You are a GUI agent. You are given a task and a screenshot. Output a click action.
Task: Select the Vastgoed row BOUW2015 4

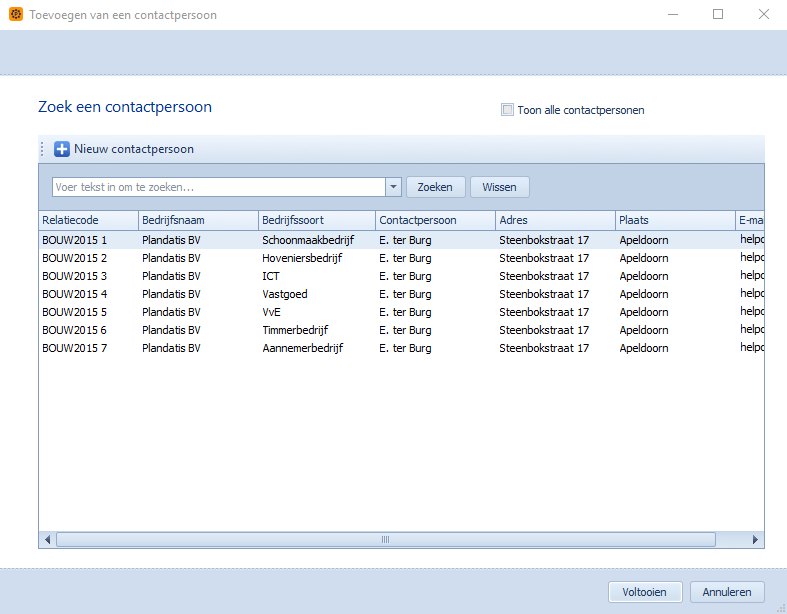click(300, 294)
